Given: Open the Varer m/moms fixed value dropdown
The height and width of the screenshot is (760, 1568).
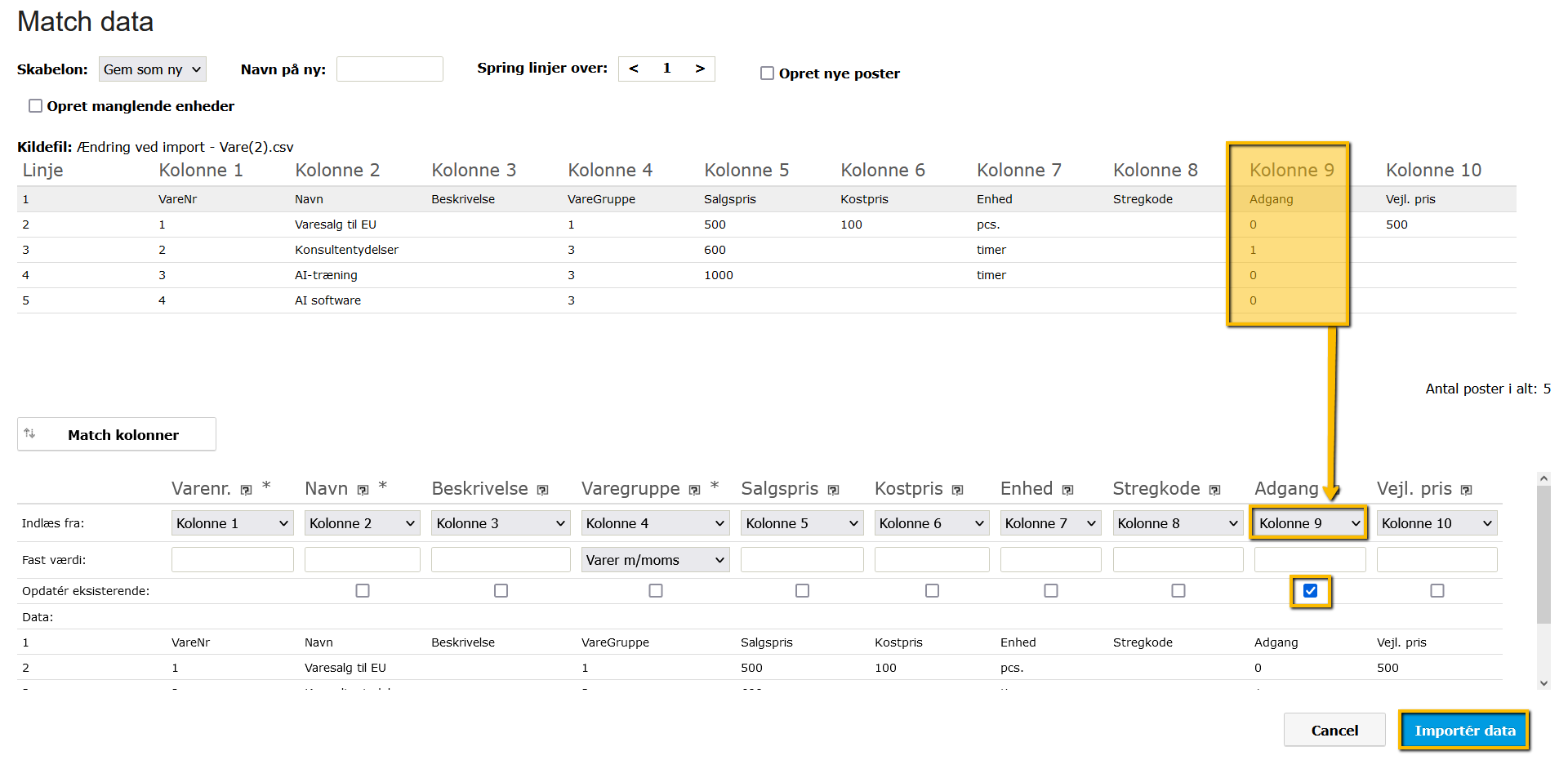Looking at the screenshot, I should [x=655, y=560].
